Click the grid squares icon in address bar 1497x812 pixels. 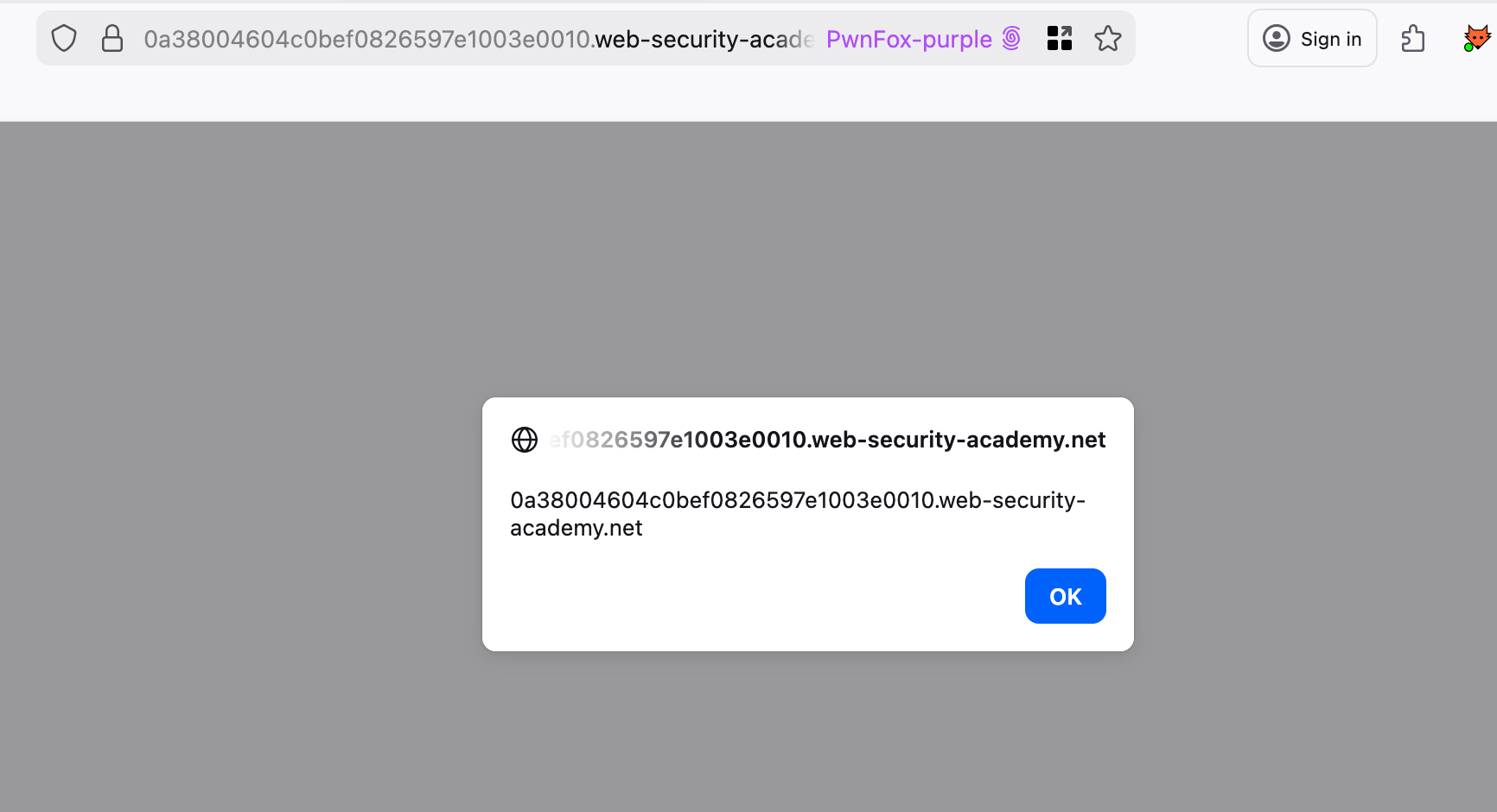pyautogui.click(x=1059, y=39)
